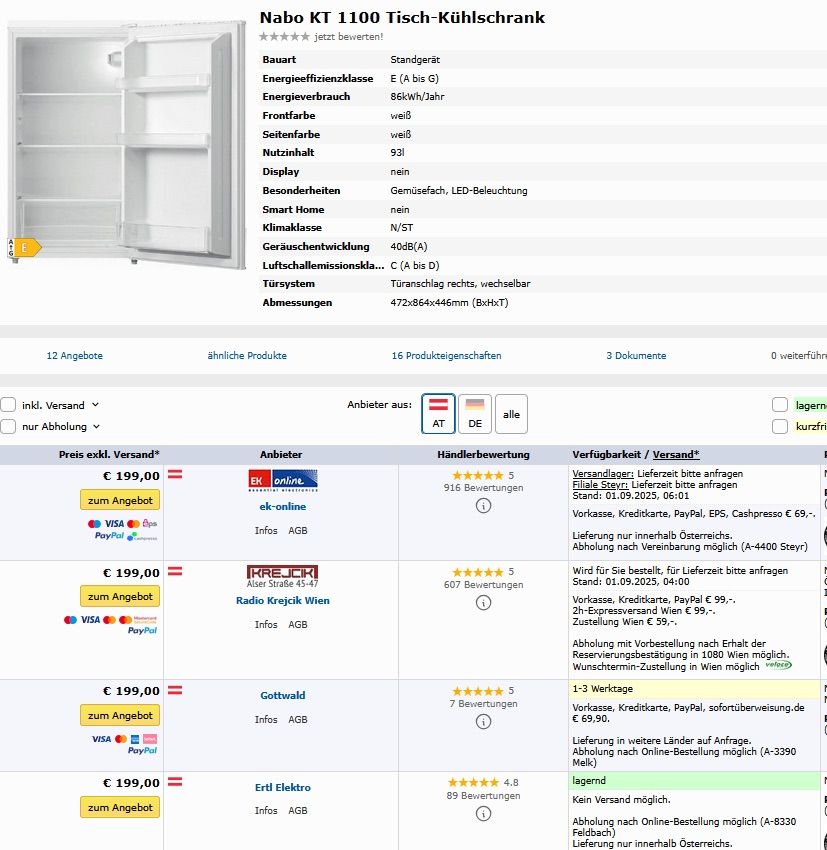
Task: Open the 12 Angebote tab
Action: (75, 356)
